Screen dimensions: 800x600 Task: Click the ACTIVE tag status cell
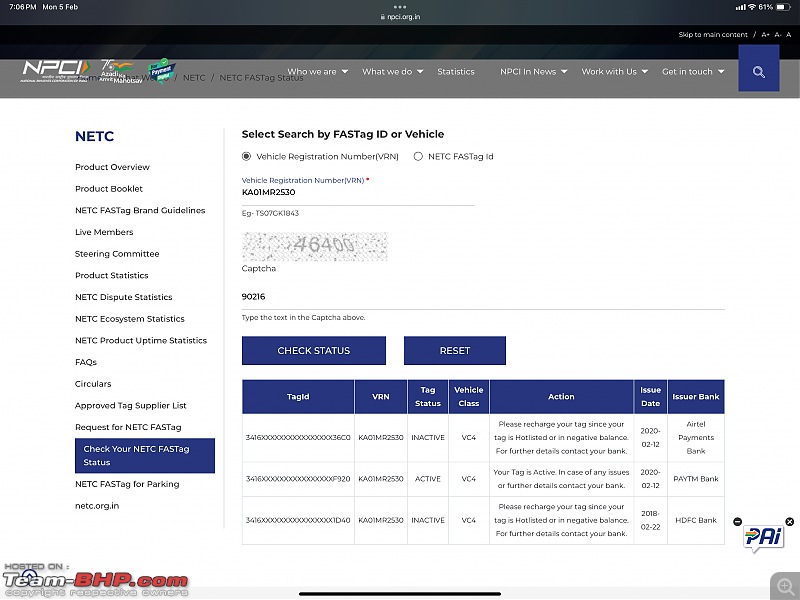point(428,479)
